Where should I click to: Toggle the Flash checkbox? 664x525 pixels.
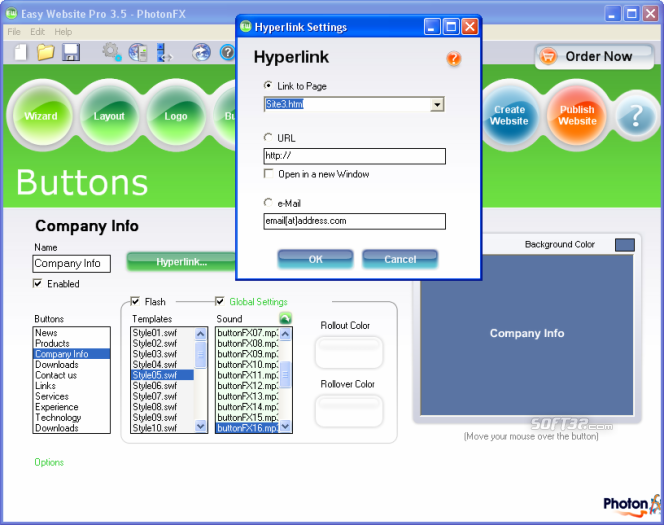(135, 301)
